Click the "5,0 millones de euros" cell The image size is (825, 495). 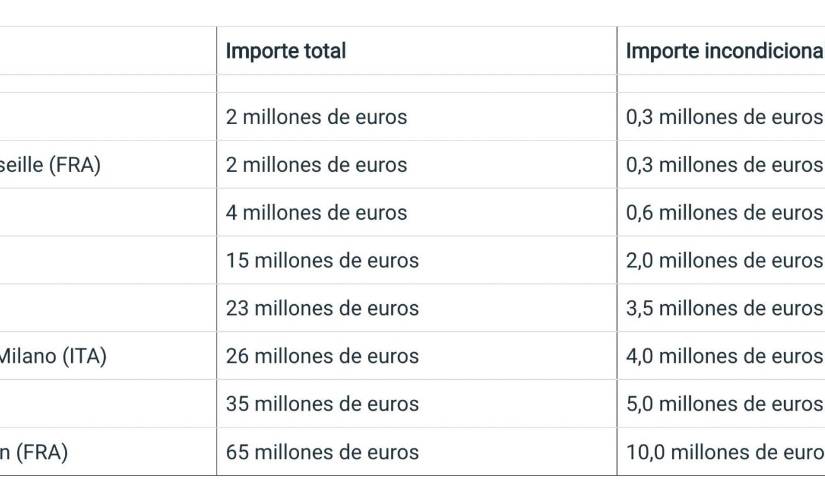[724, 405]
